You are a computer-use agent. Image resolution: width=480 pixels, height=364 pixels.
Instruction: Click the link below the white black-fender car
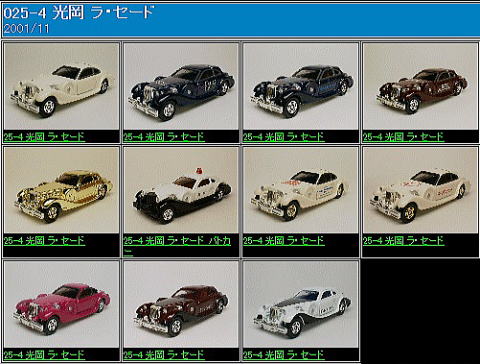[x=284, y=354]
